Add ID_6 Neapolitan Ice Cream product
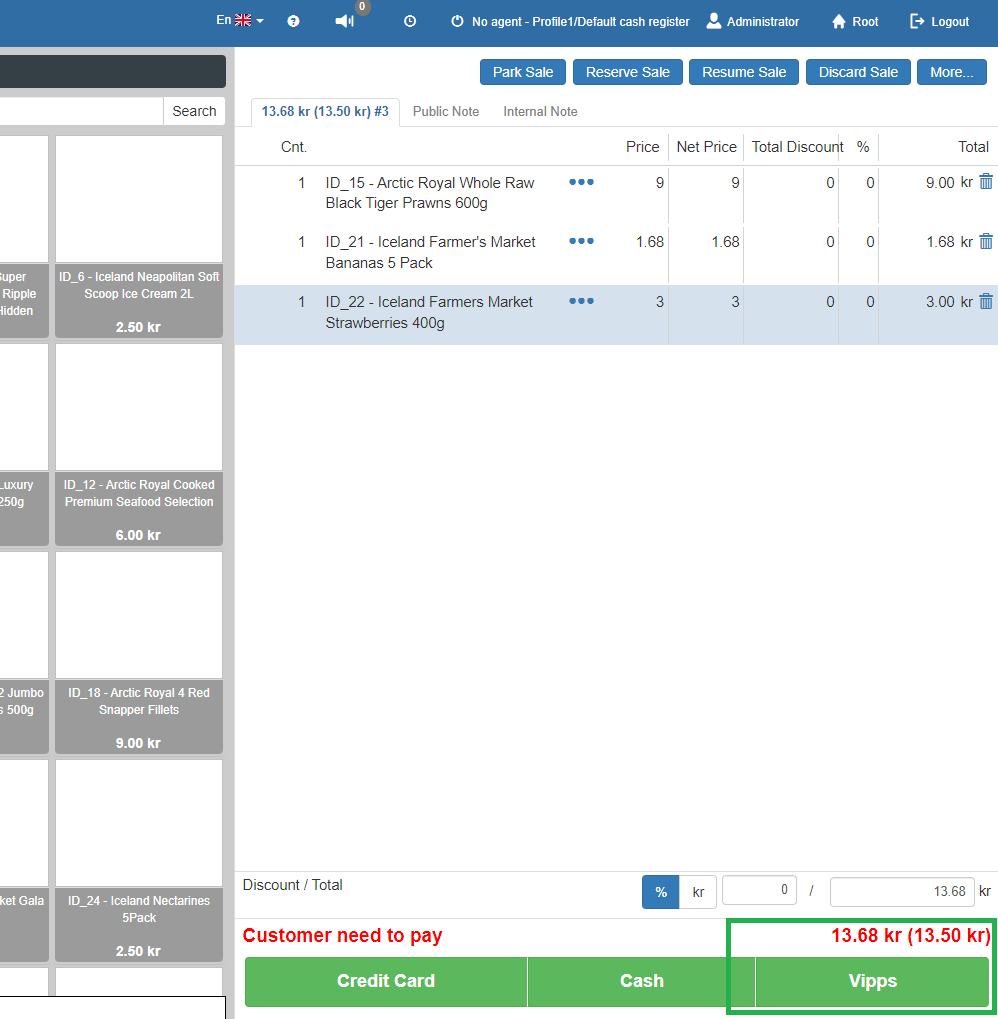This screenshot has height=1019, width=998. point(139,237)
